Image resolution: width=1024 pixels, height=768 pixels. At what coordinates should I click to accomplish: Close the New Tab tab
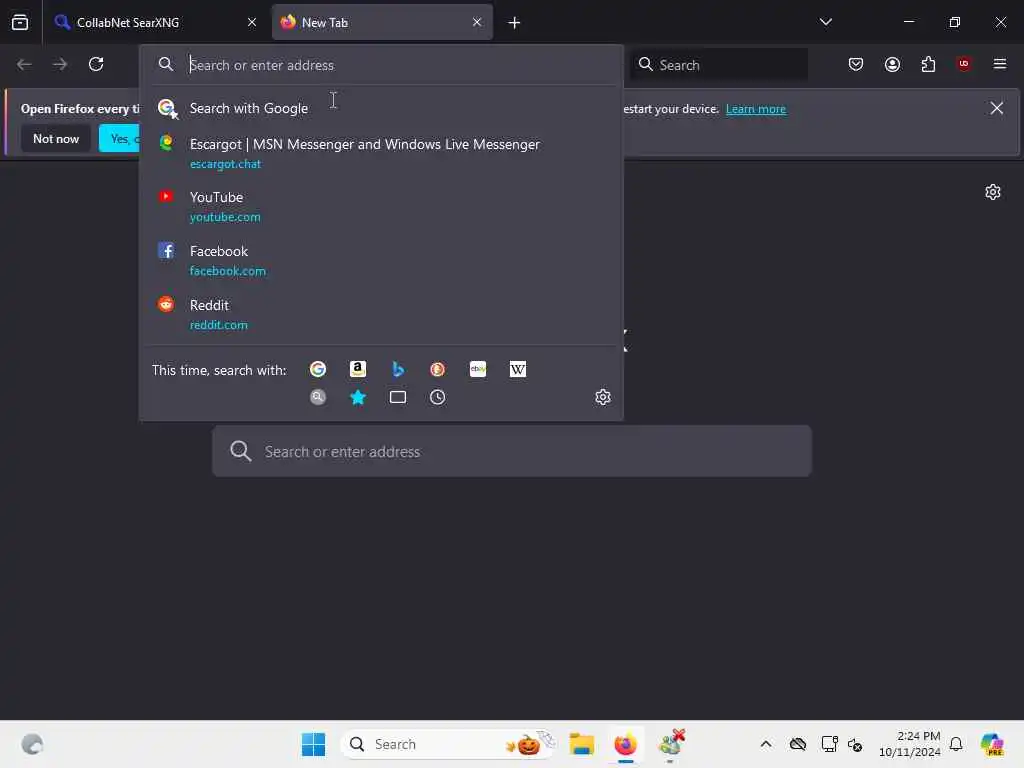point(477,22)
